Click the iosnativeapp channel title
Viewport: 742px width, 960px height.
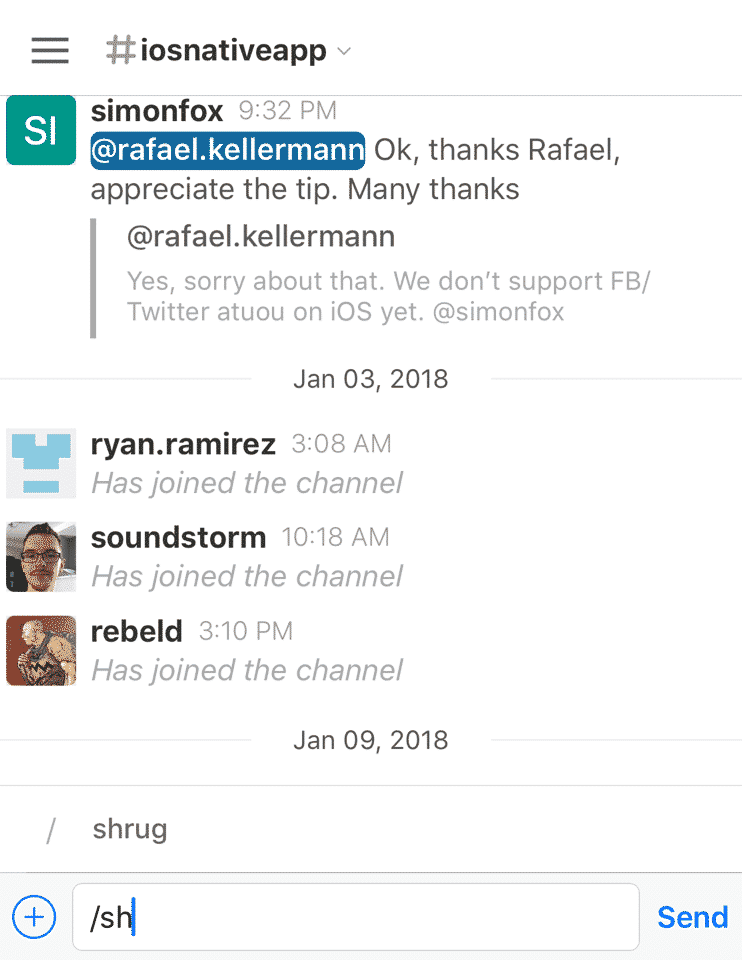[x=233, y=50]
